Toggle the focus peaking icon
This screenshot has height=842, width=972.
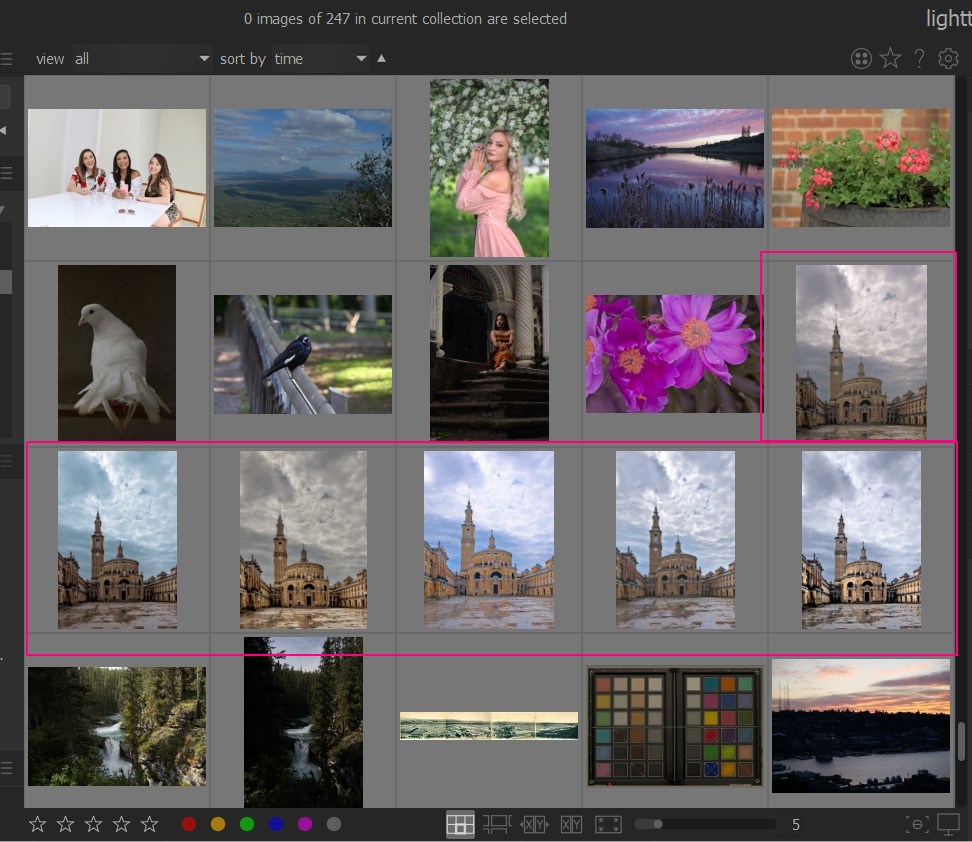pos(917,825)
